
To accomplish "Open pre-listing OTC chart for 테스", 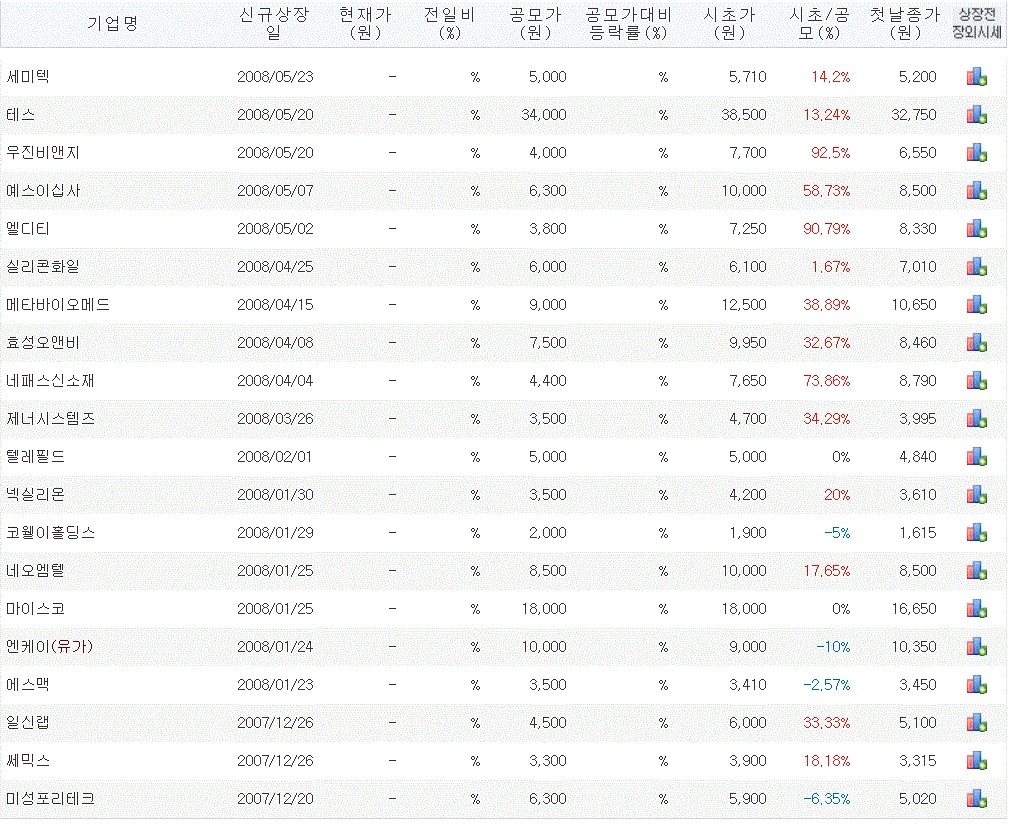I will point(977,114).
